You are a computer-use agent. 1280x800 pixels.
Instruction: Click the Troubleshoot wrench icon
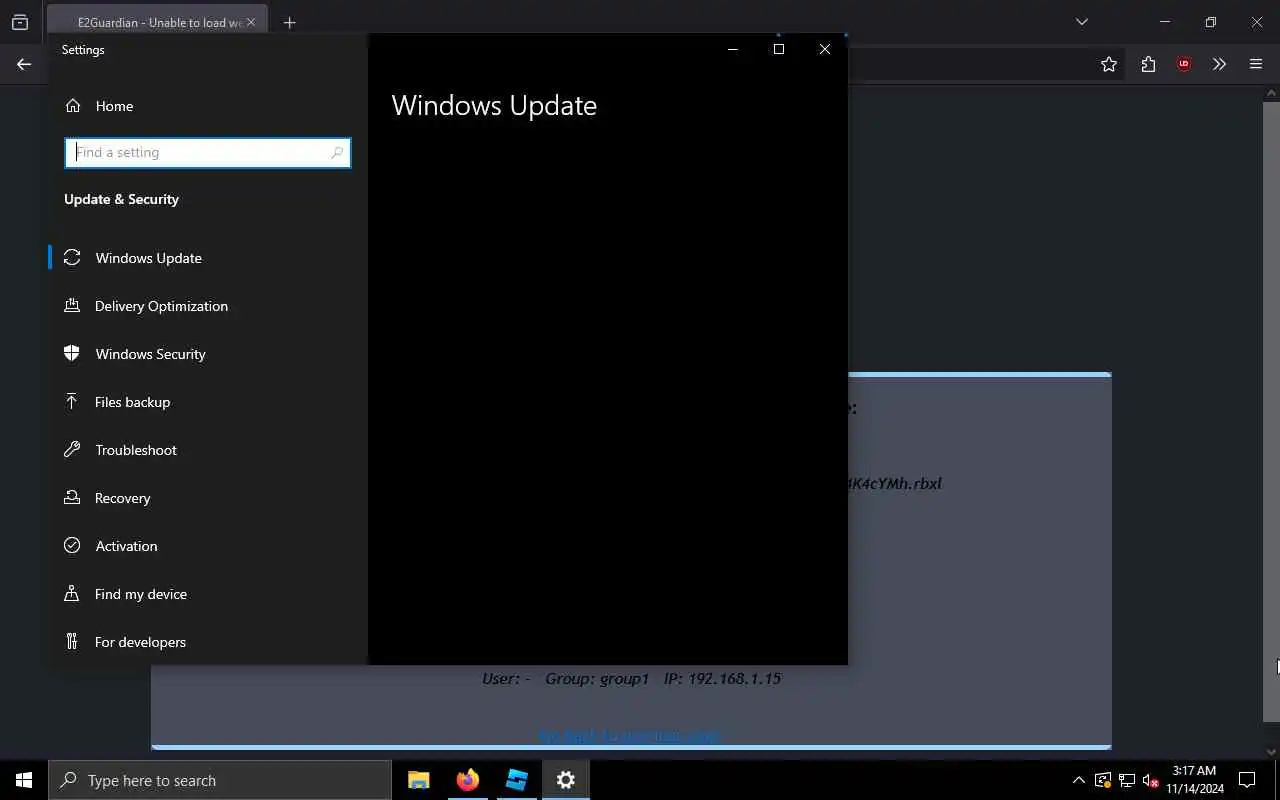72,450
